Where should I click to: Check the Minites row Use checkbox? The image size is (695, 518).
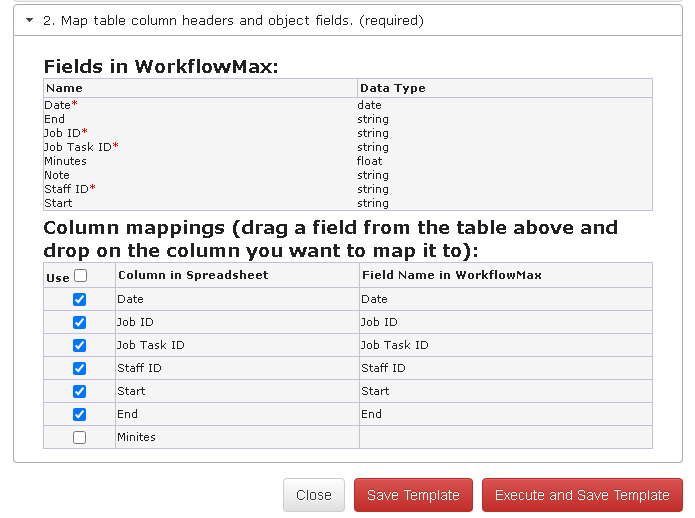tap(79, 438)
